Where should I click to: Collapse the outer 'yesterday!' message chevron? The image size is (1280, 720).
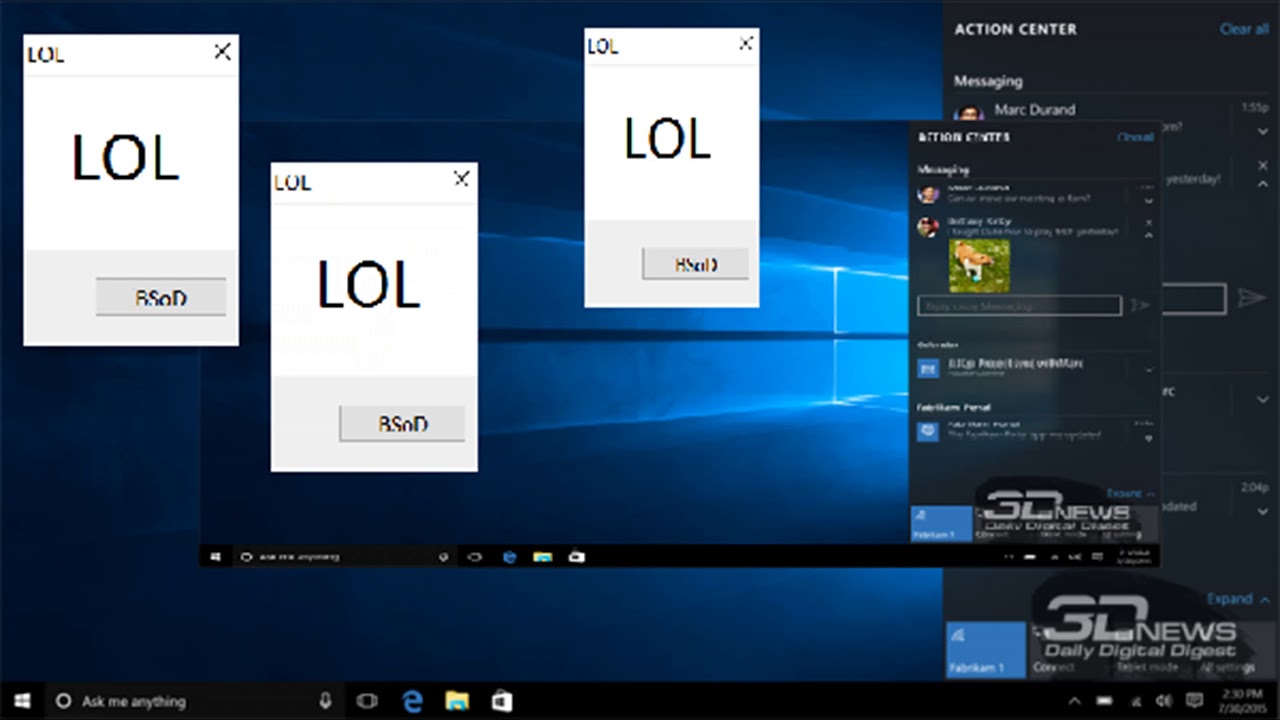click(1262, 185)
